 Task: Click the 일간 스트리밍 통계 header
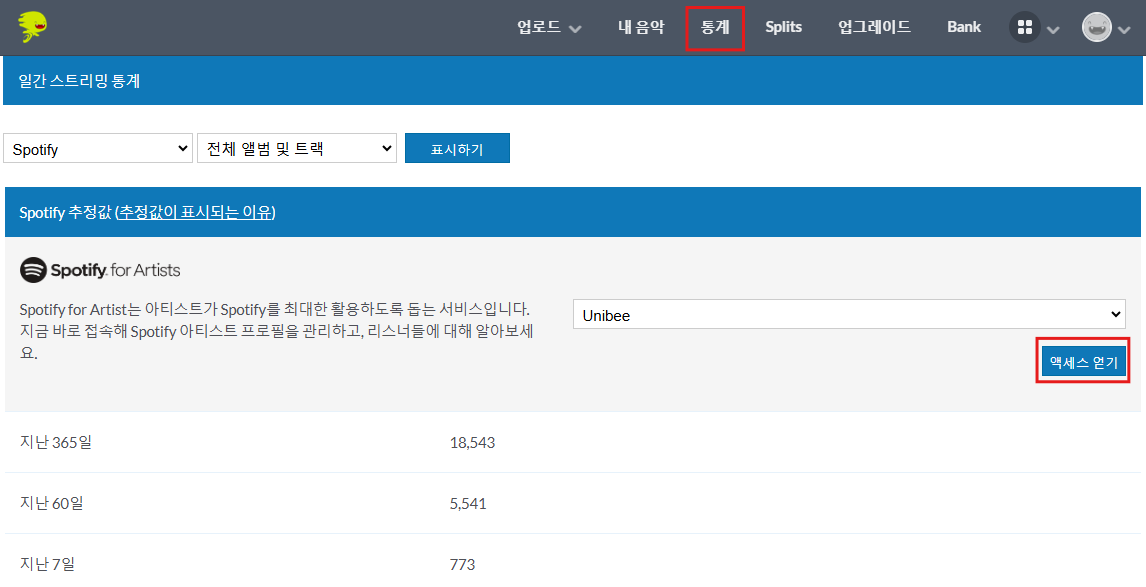[79, 80]
